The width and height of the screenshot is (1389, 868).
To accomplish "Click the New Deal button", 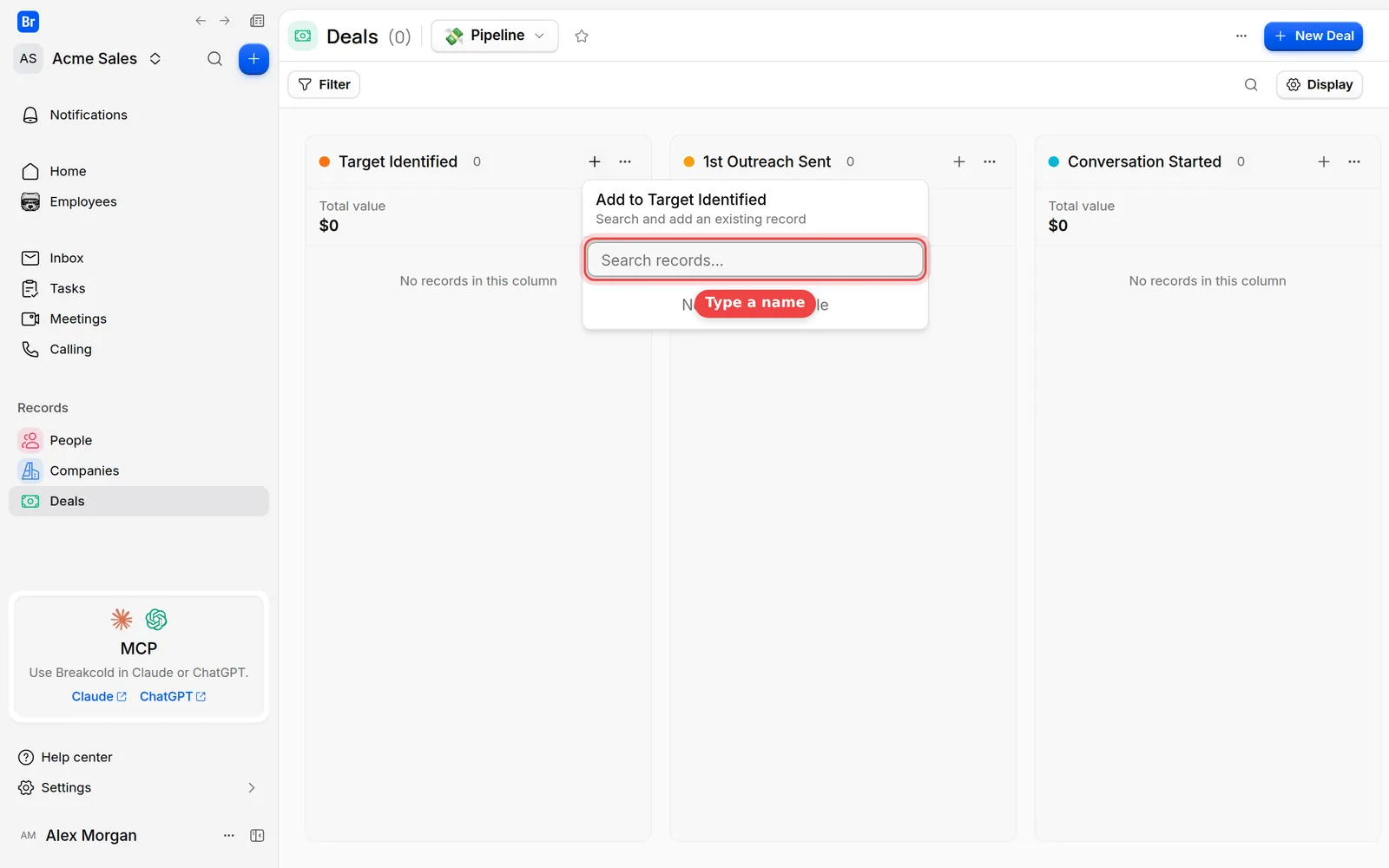I will point(1313,36).
